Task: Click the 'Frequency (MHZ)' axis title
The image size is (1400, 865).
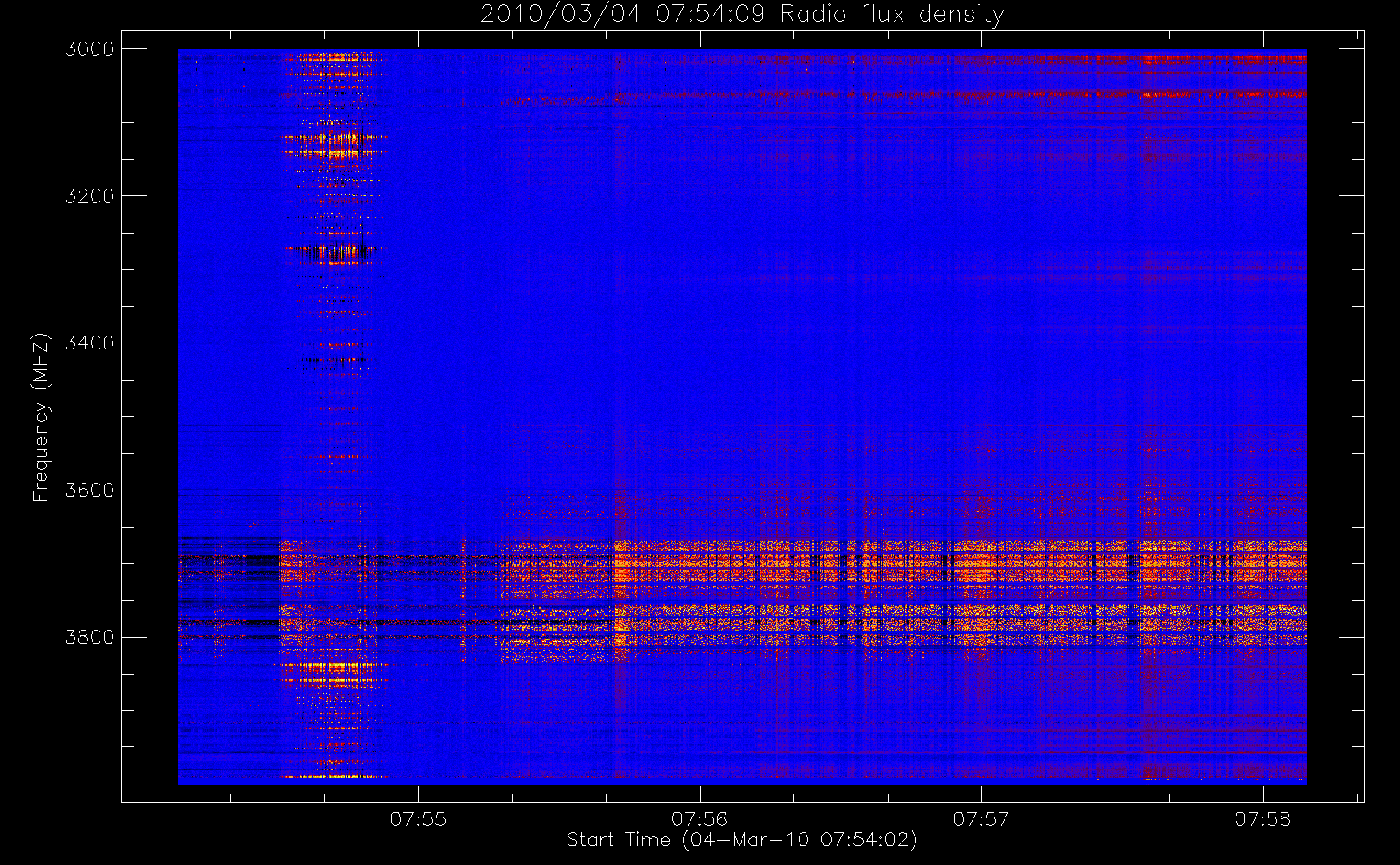Action: [41, 417]
